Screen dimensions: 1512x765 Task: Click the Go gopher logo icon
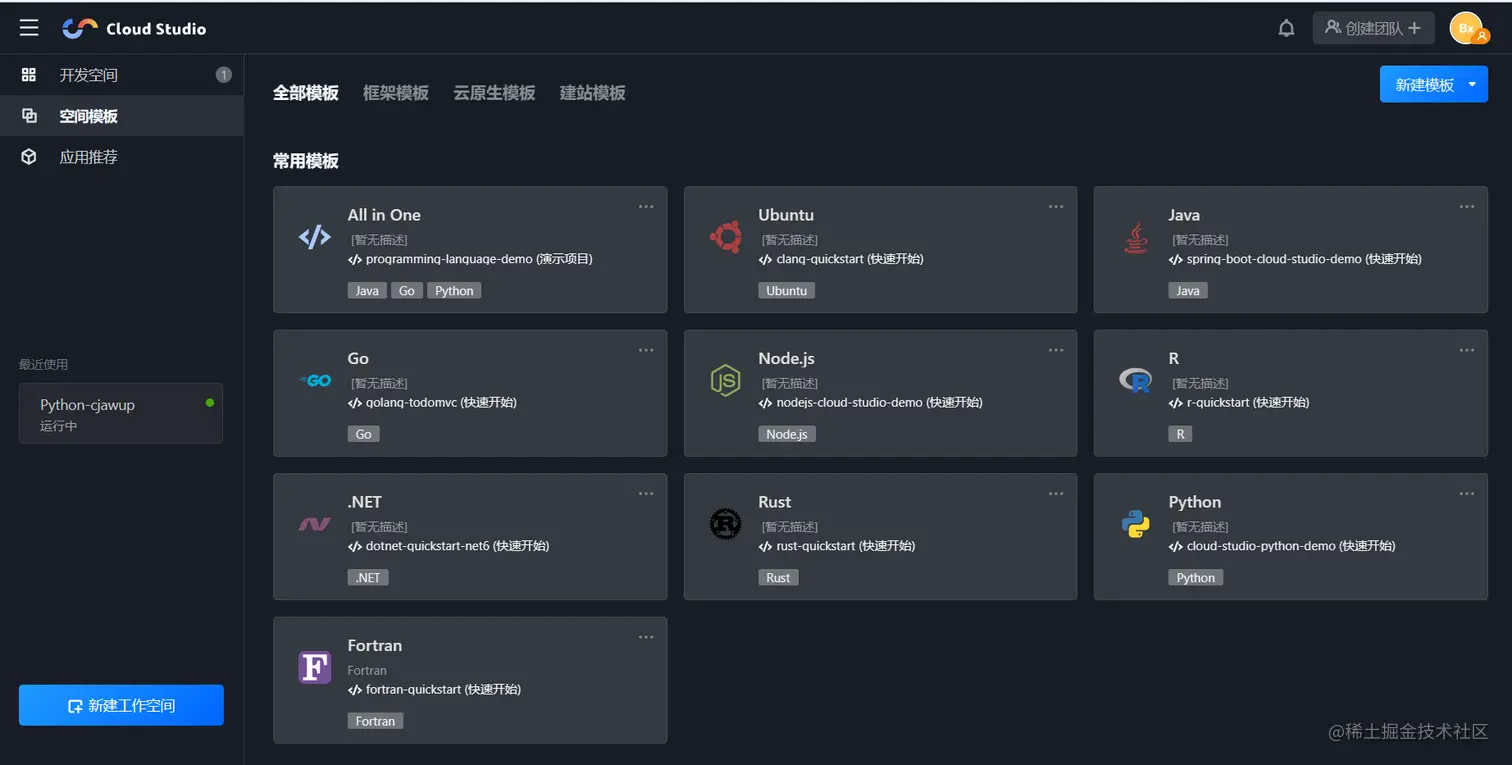[x=315, y=381]
